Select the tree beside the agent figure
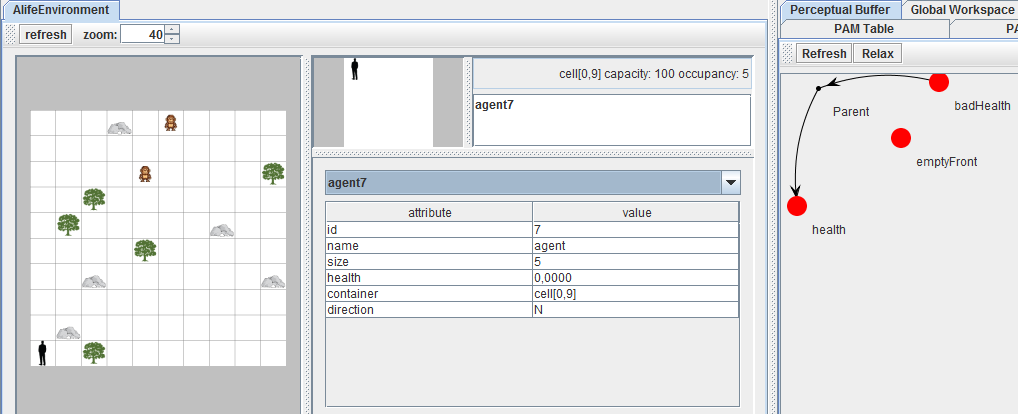 point(94,352)
